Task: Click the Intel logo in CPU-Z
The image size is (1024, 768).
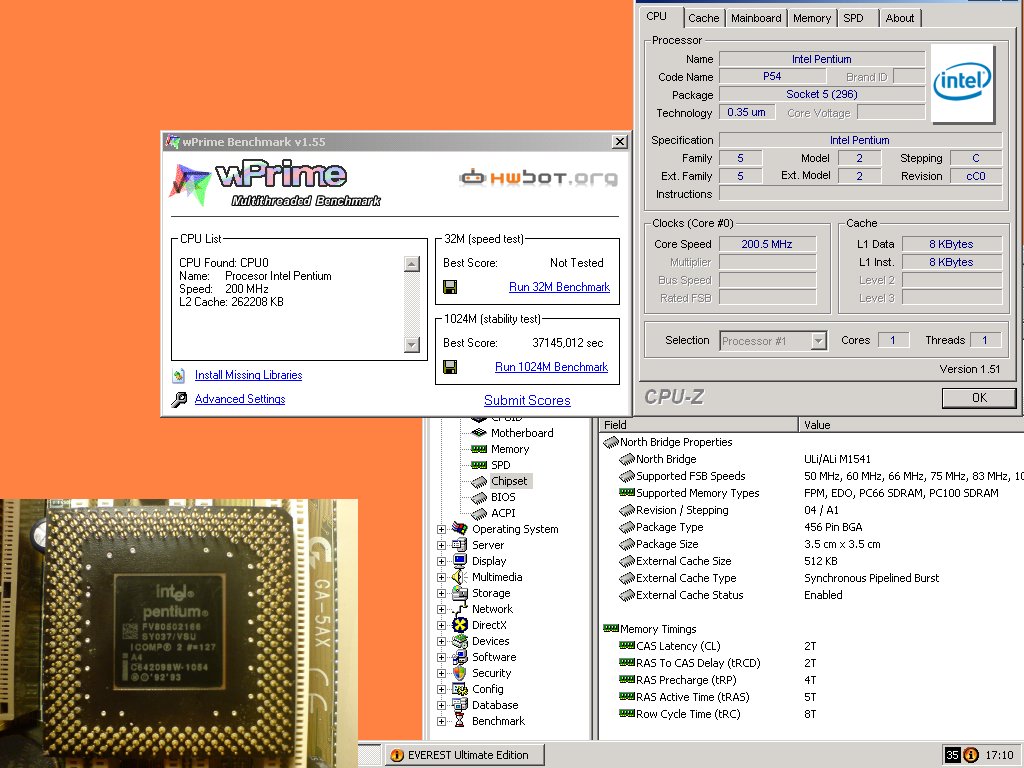Action: (x=963, y=83)
